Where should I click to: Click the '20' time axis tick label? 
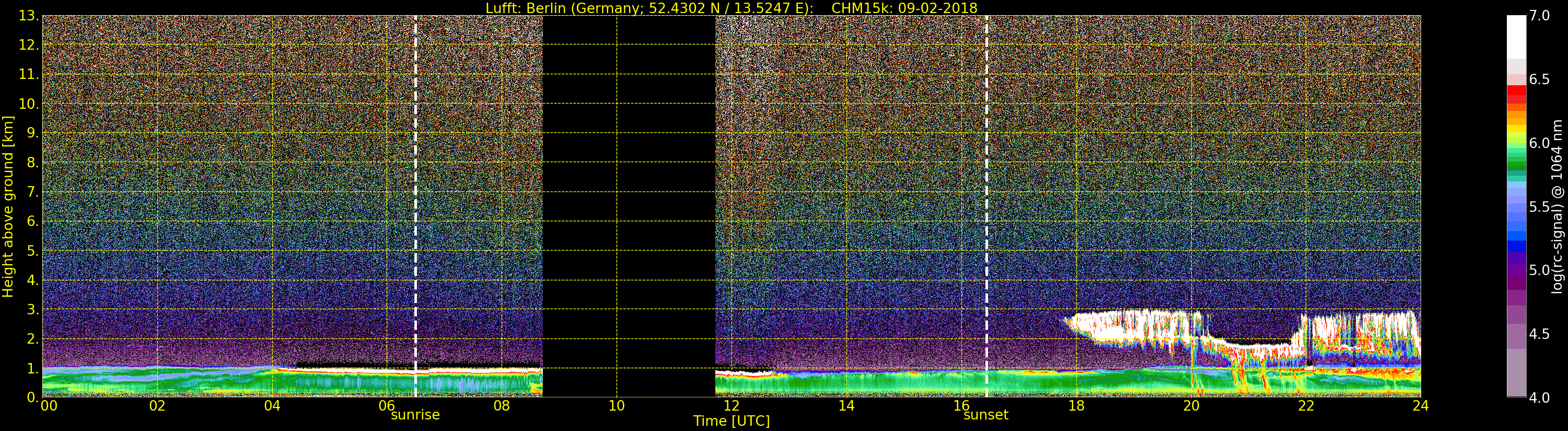point(1191,406)
